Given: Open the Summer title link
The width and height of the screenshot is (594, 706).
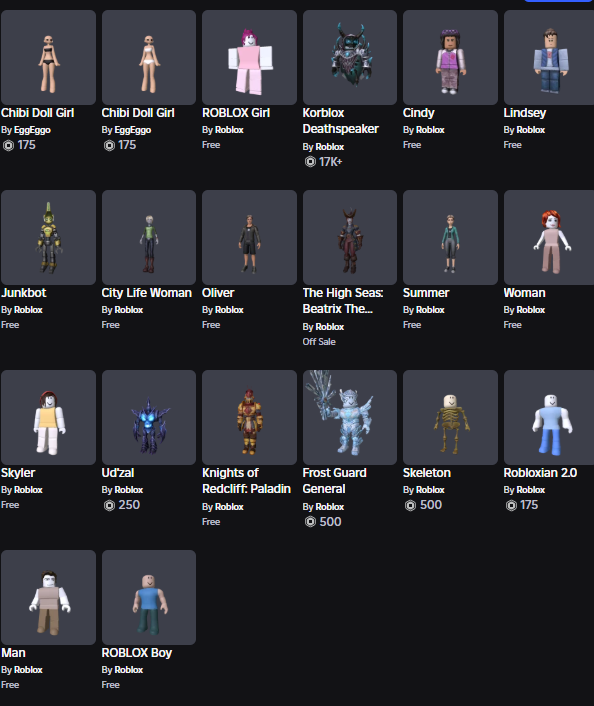Looking at the screenshot, I should pyautogui.click(x=426, y=293).
